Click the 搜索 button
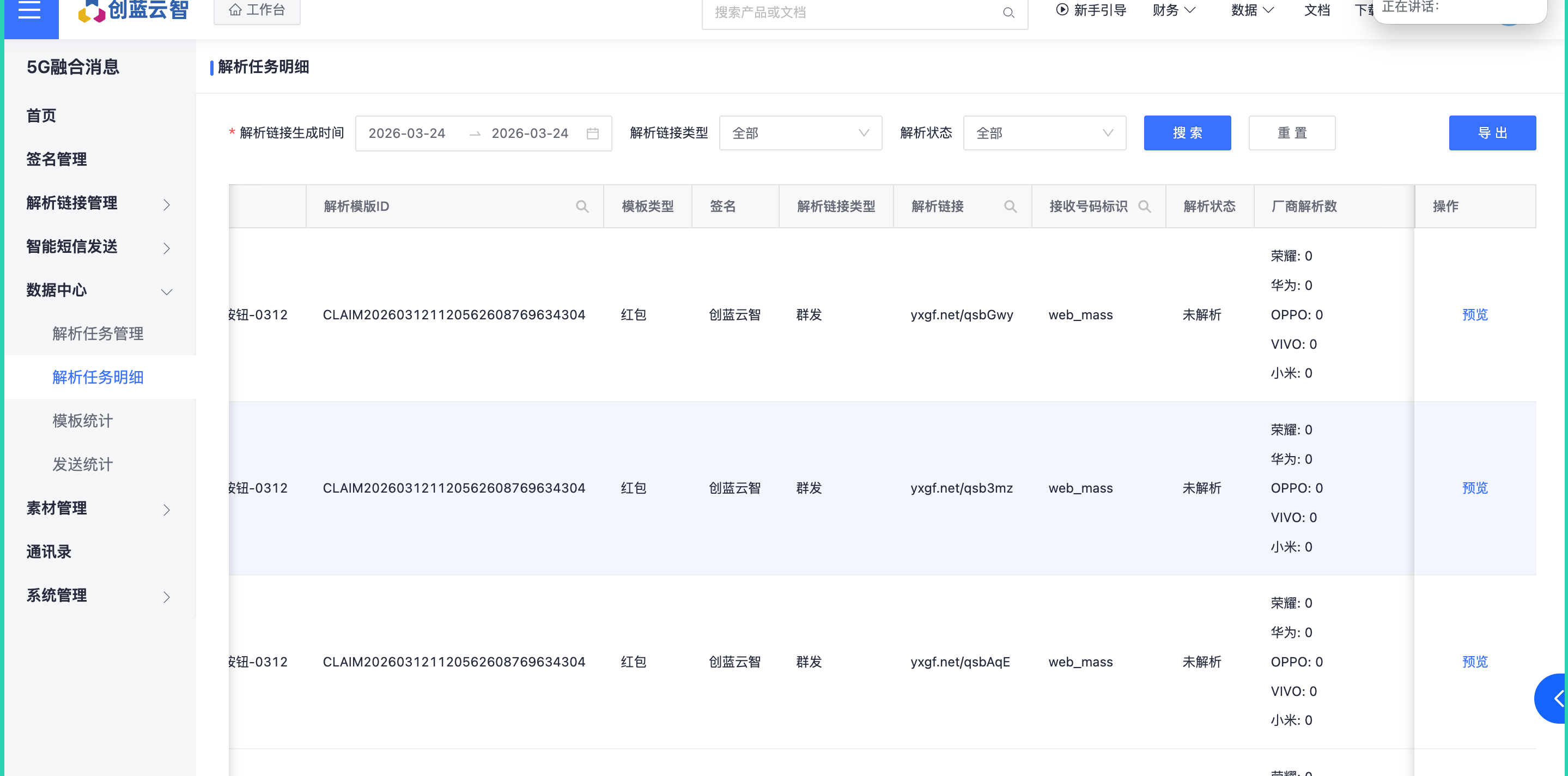The width and height of the screenshot is (1568, 776). coord(1186,134)
